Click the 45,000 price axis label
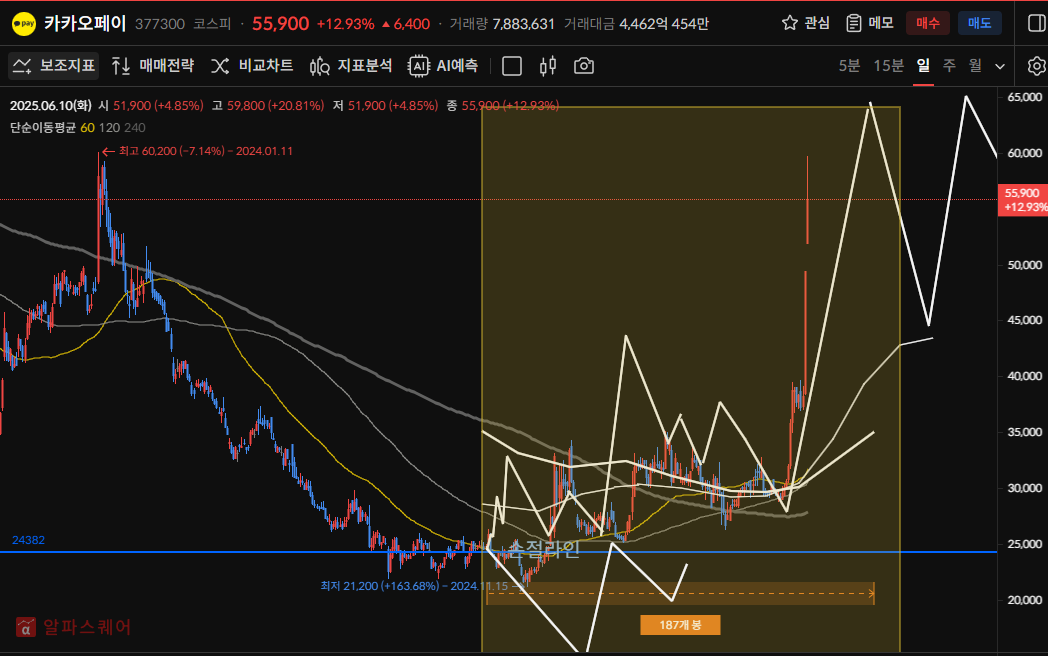1048x656 pixels. pyautogui.click(x=1024, y=320)
